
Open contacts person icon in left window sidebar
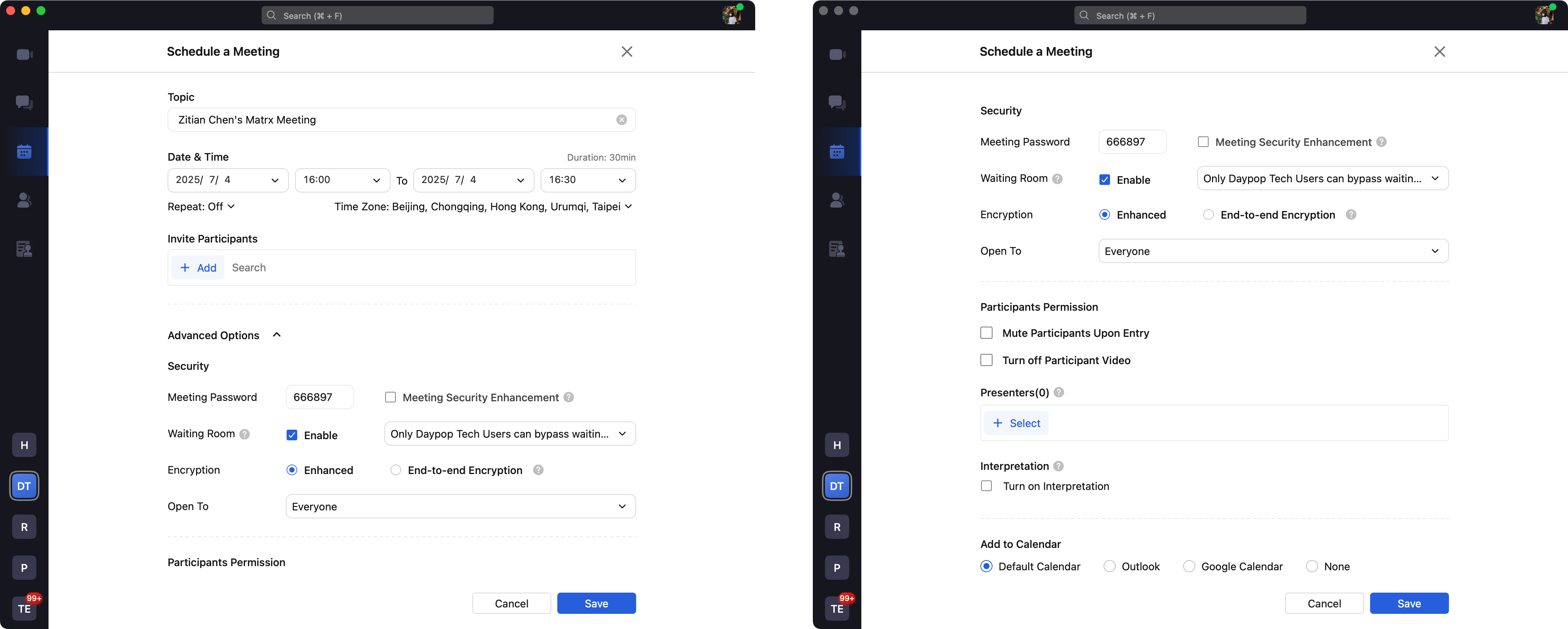click(24, 200)
